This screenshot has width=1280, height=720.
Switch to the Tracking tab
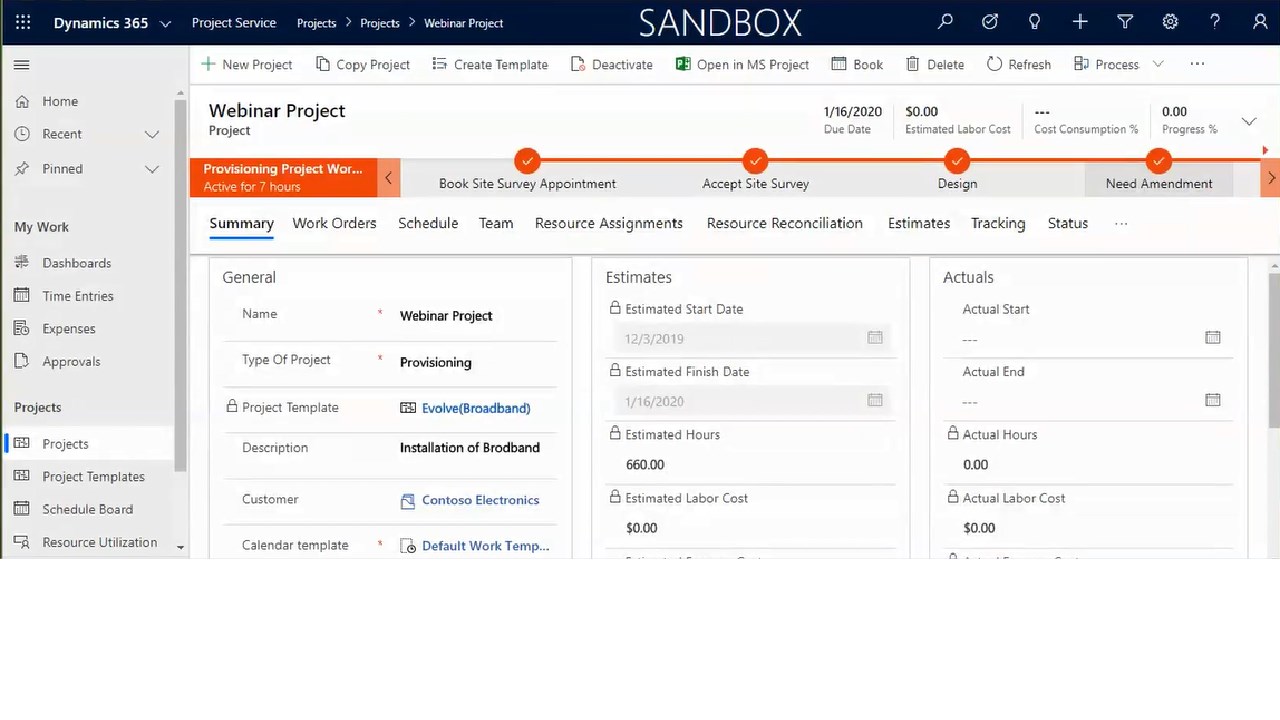[x=998, y=223]
